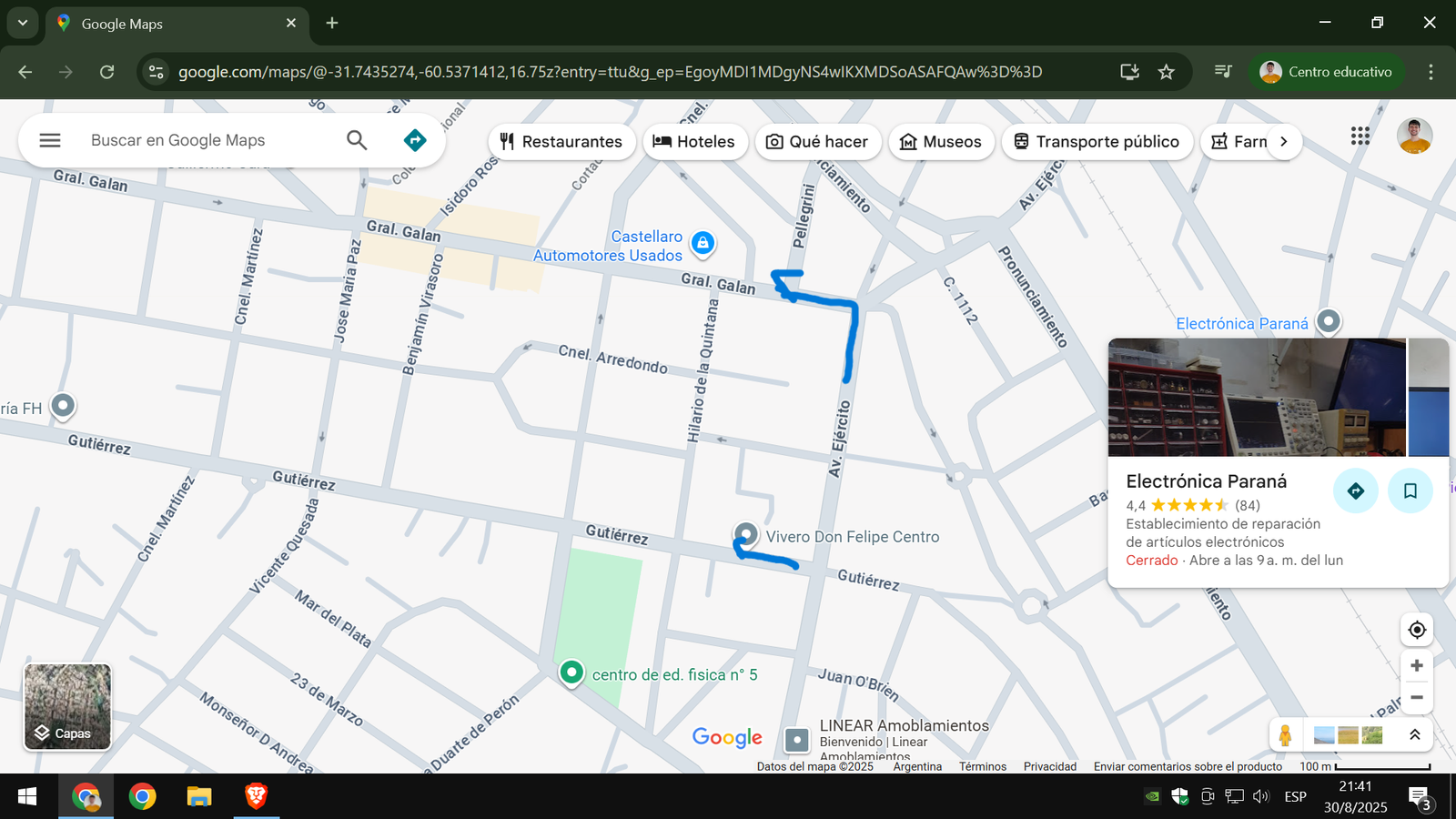Open the Chrome three-dot menu

coord(1431,72)
